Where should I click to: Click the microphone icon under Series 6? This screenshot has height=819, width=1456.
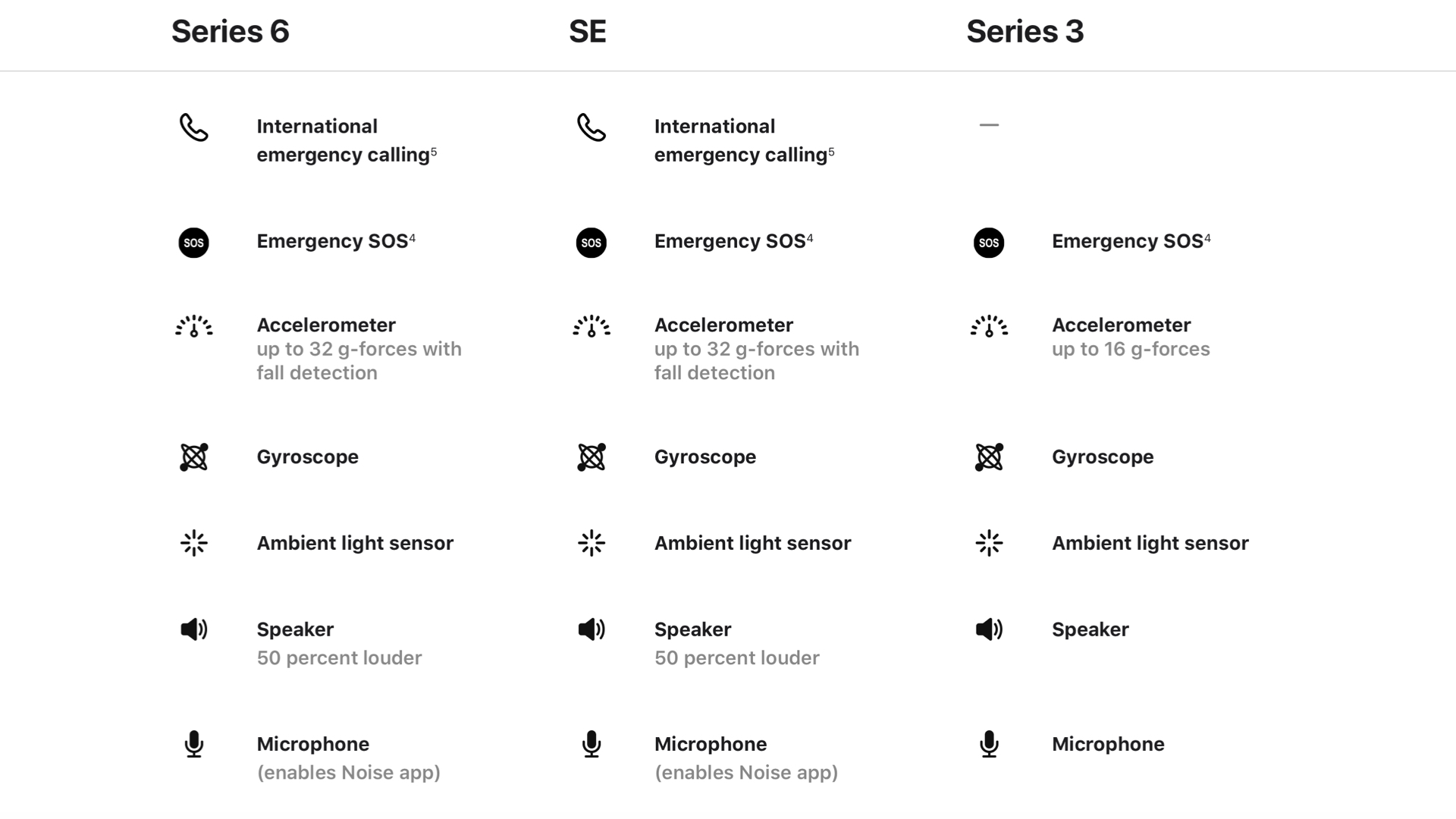[x=193, y=745]
